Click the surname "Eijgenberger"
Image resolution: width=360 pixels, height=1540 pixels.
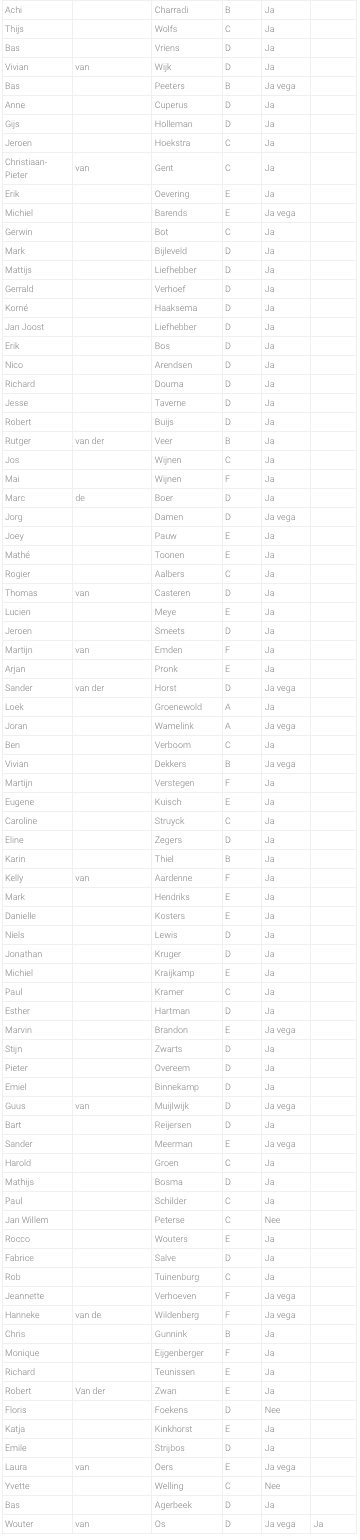click(180, 1353)
